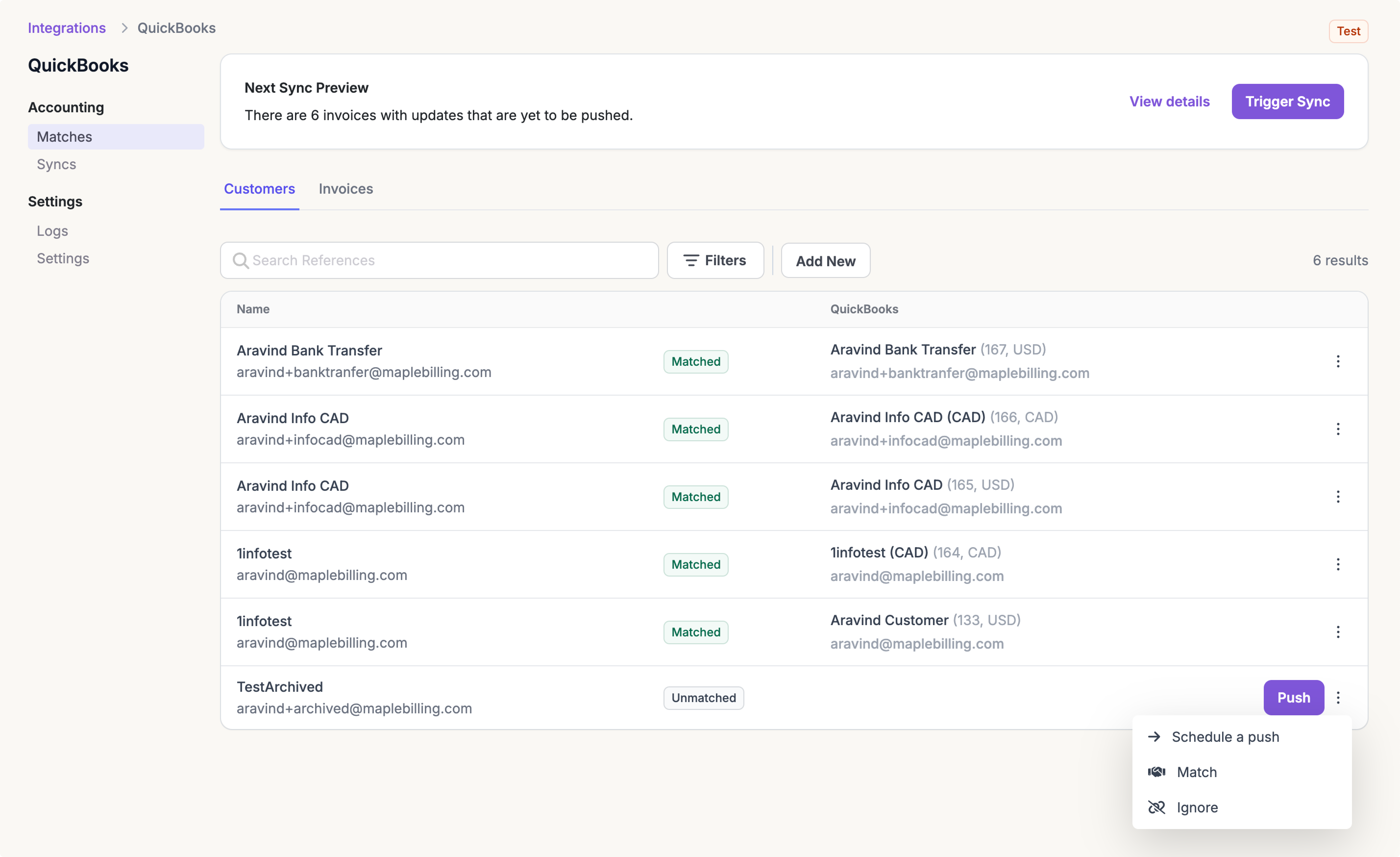1400x857 pixels.
Task: Open options menu for 1infotest (CAD) row
Action: click(x=1338, y=564)
